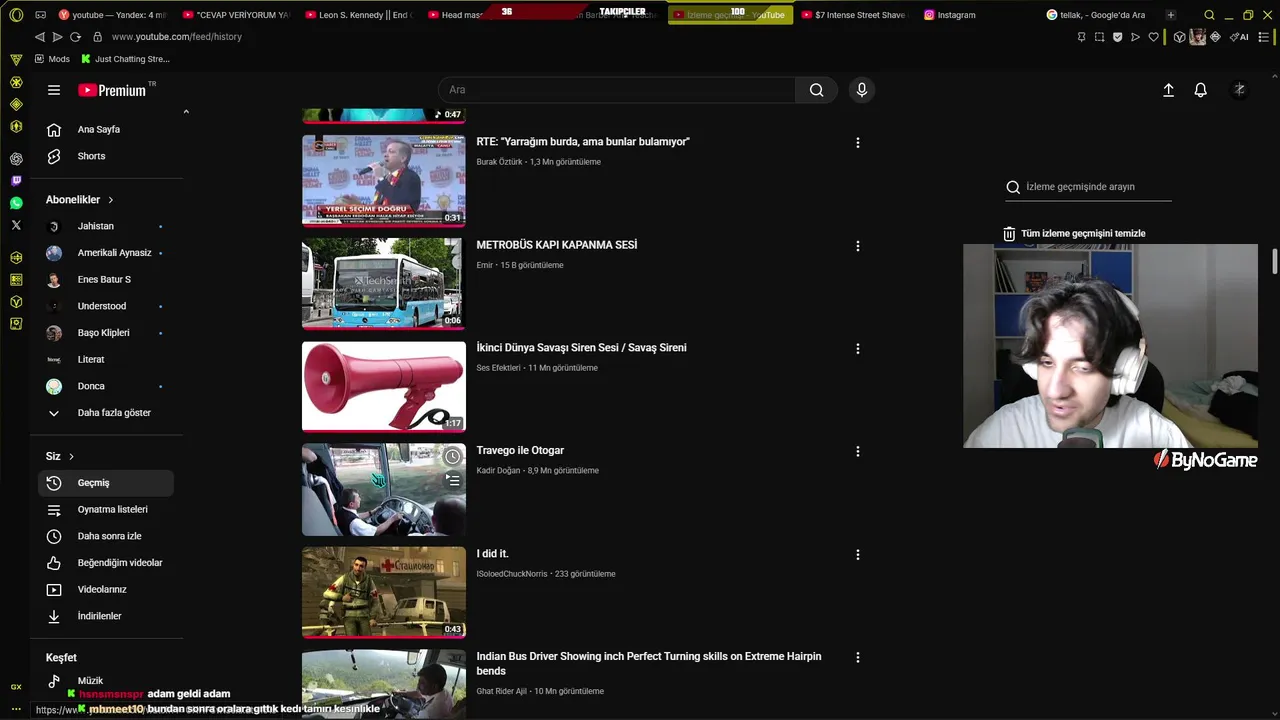Image resolution: width=1280 pixels, height=720 pixels.
Task: Open the account avatar menu
Action: (x=1239, y=90)
